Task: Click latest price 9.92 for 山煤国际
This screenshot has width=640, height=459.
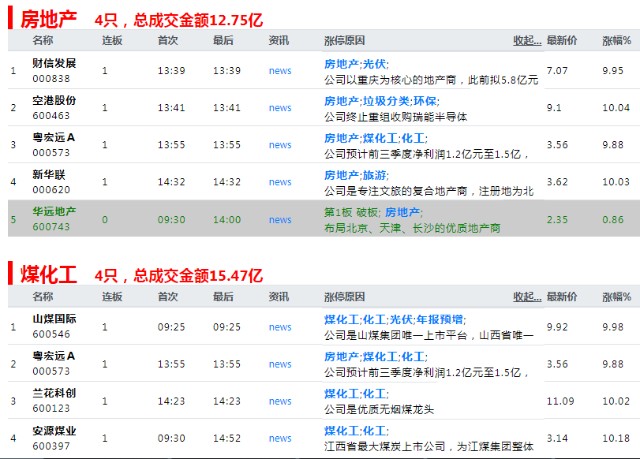Action: [557, 327]
